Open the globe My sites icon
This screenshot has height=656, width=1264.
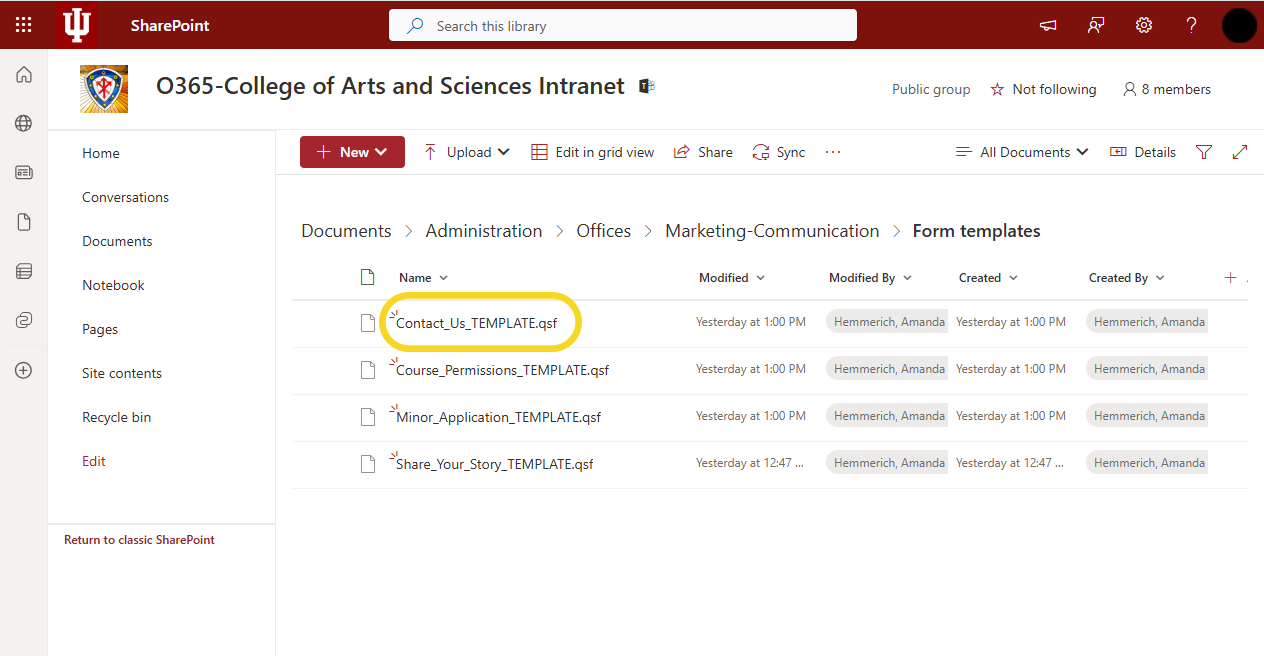[24, 124]
